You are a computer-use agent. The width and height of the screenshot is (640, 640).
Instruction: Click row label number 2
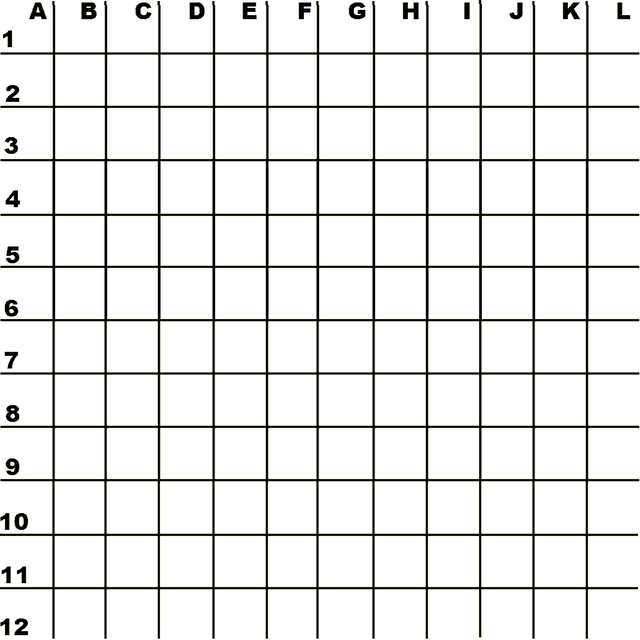point(12,94)
